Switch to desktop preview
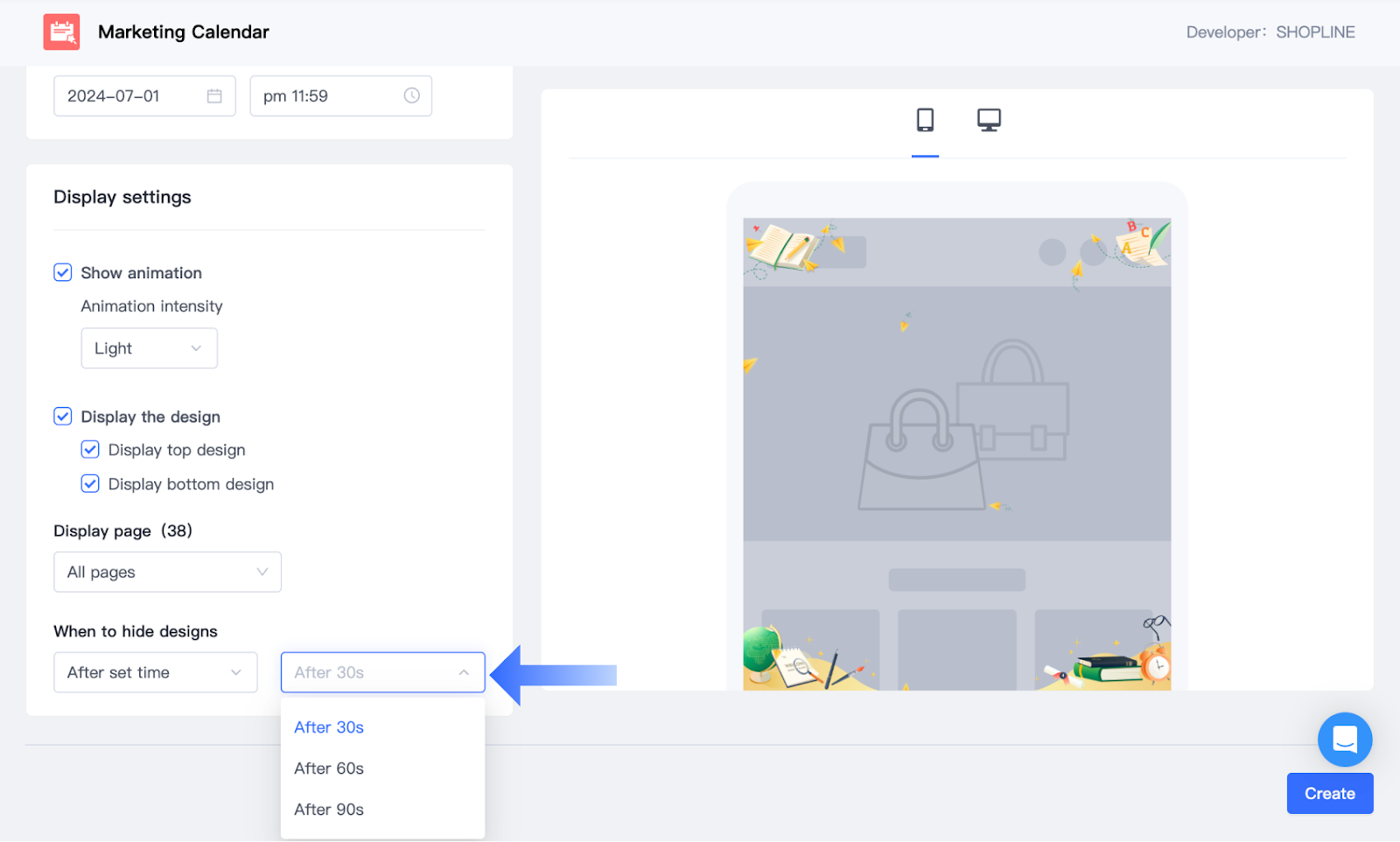 click(x=989, y=120)
